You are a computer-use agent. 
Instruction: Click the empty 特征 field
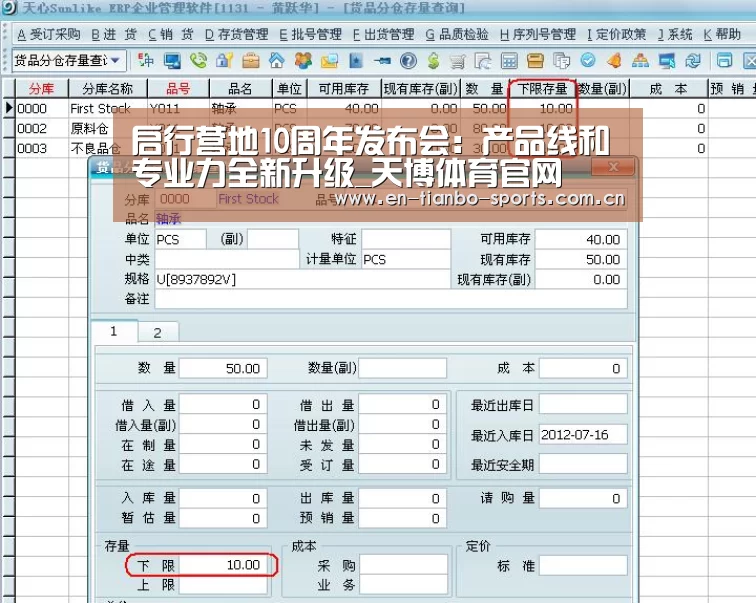tap(406, 239)
